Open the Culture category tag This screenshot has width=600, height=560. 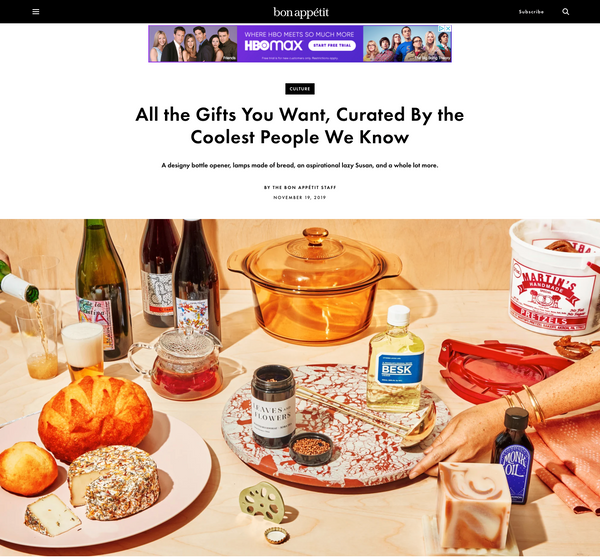pos(300,89)
